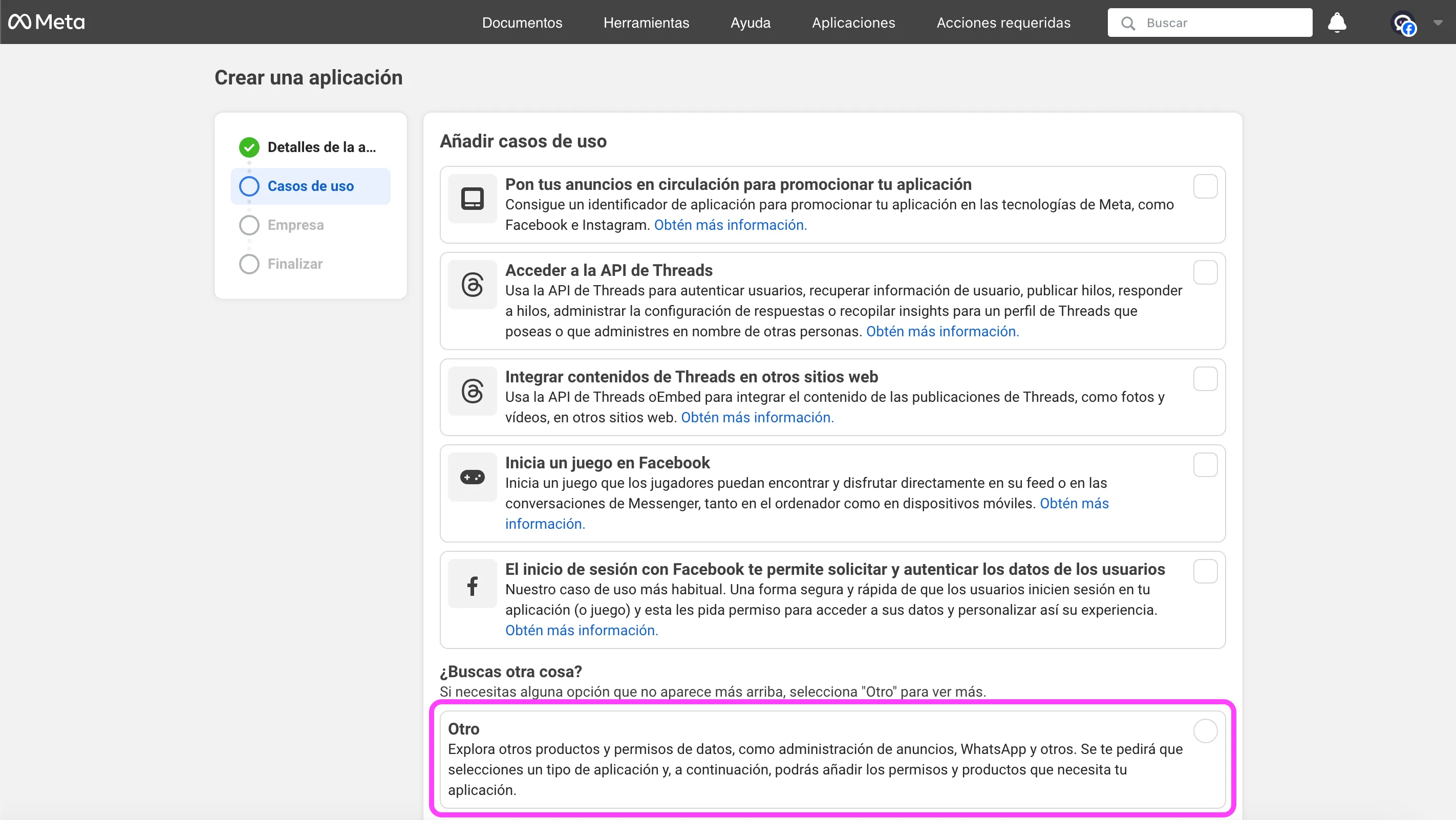The image size is (1456, 820).
Task: Select the Otro radio option
Action: pyautogui.click(x=1205, y=731)
